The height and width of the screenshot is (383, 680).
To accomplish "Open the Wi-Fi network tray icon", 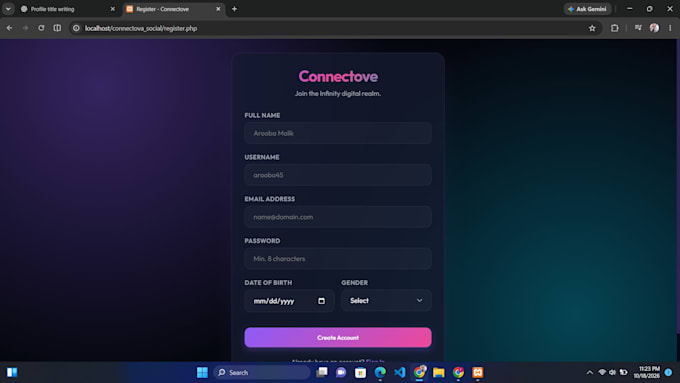I will tap(602, 372).
